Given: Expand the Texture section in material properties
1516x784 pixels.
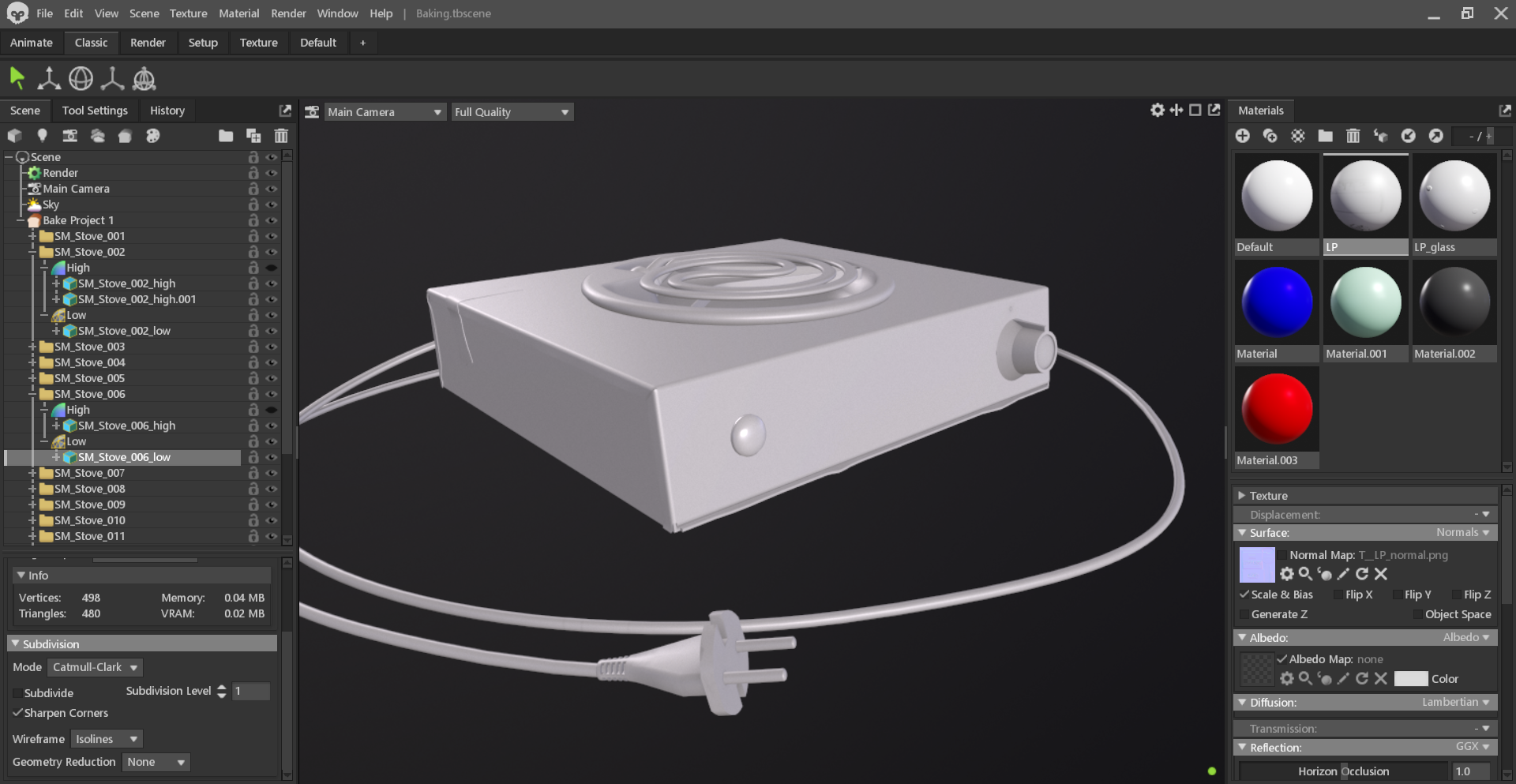Looking at the screenshot, I should tap(1242, 496).
